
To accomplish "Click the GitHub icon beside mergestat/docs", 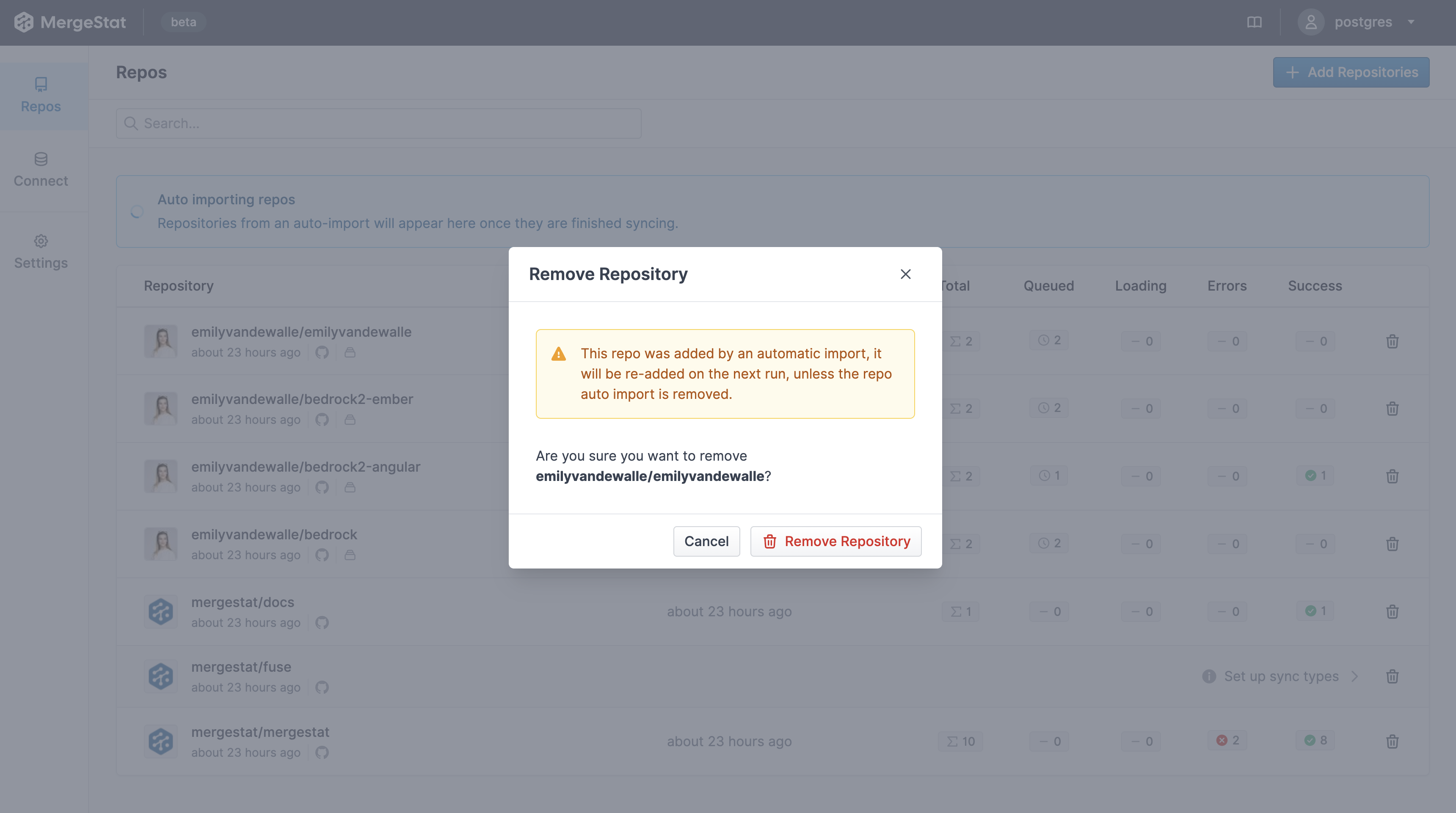I will [322, 623].
